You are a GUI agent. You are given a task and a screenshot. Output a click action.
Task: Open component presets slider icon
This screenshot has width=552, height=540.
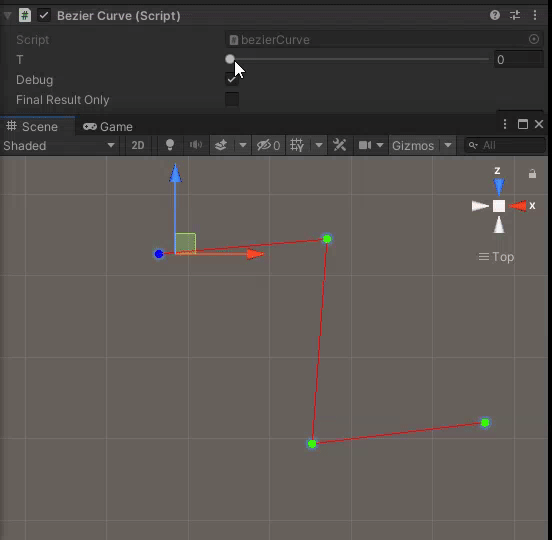[x=515, y=15]
